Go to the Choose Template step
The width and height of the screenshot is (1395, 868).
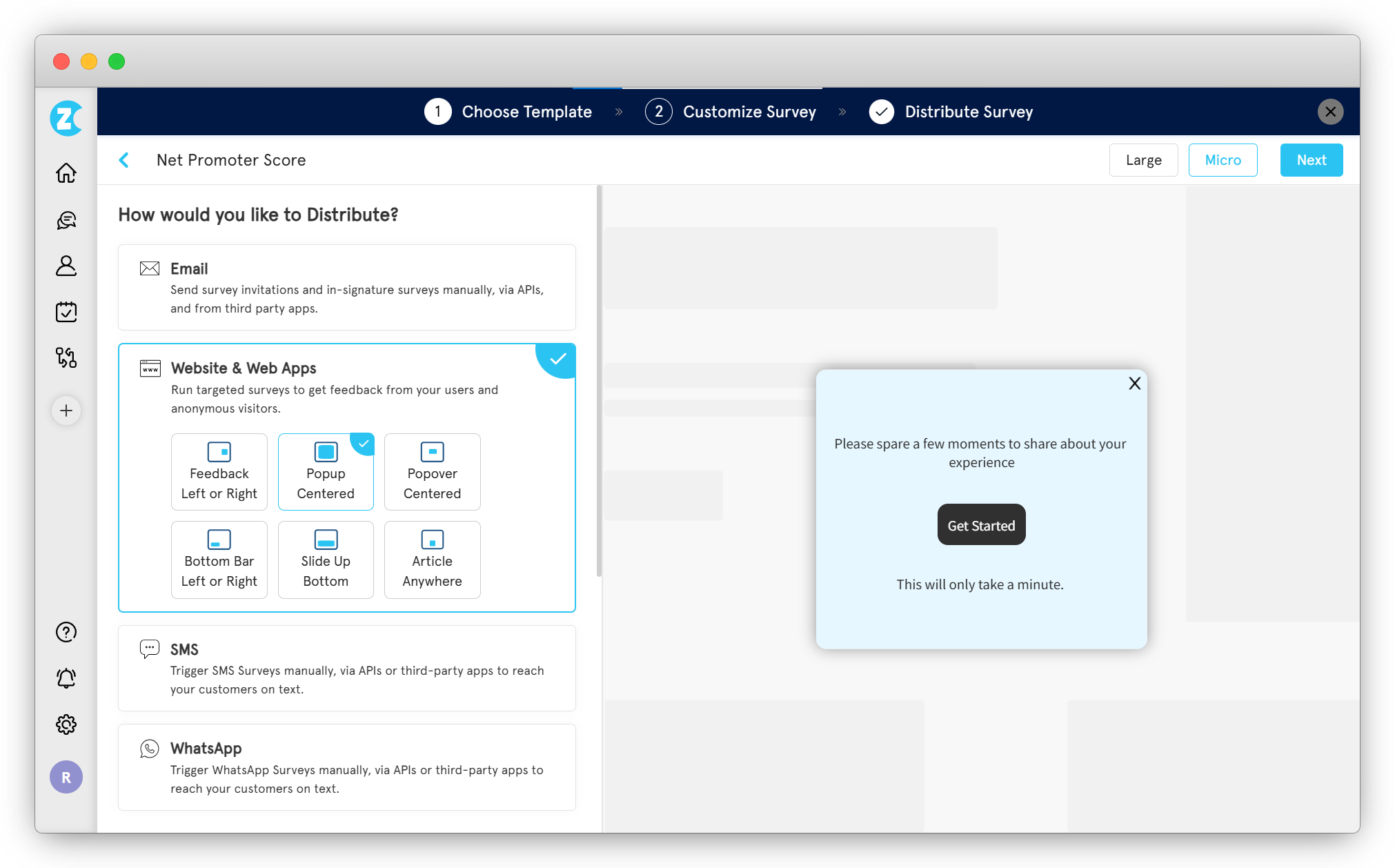pyautogui.click(x=526, y=111)
